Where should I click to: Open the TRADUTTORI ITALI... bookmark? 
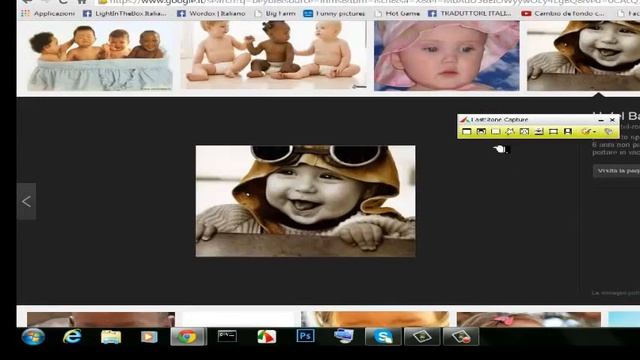(470, 13)
